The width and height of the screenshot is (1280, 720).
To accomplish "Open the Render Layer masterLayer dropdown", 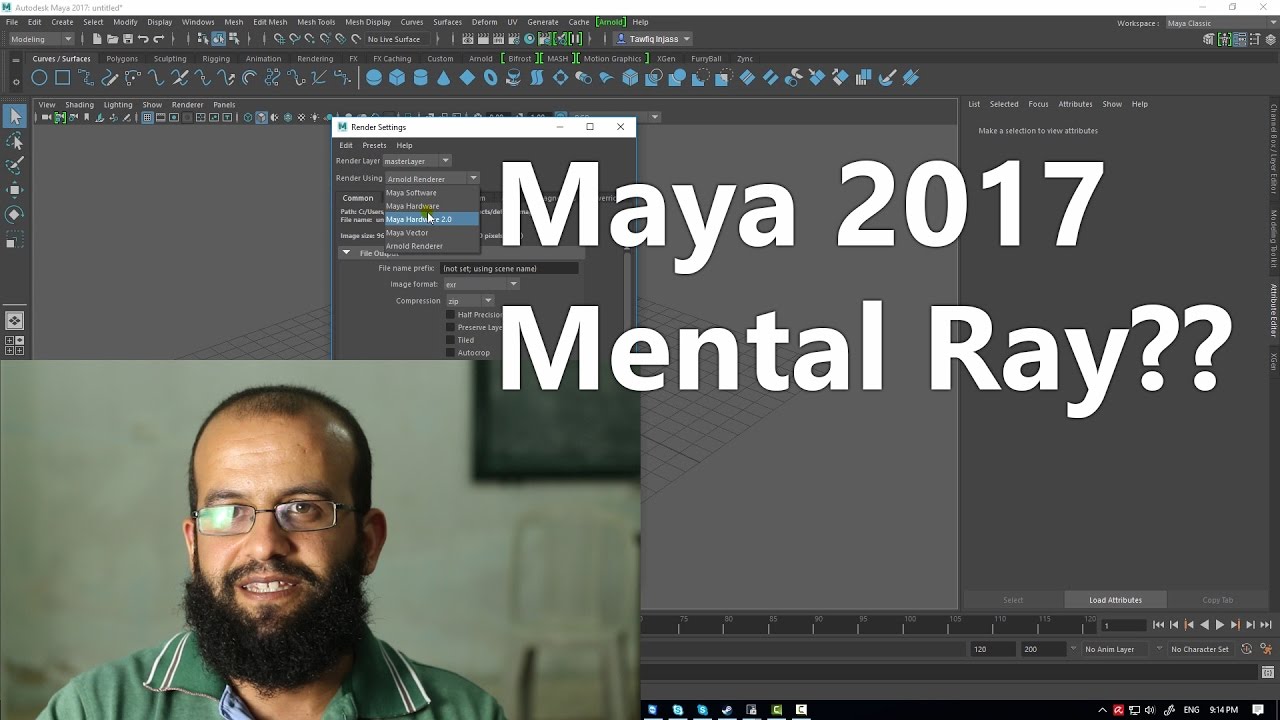I will click(x=417, y=161).
